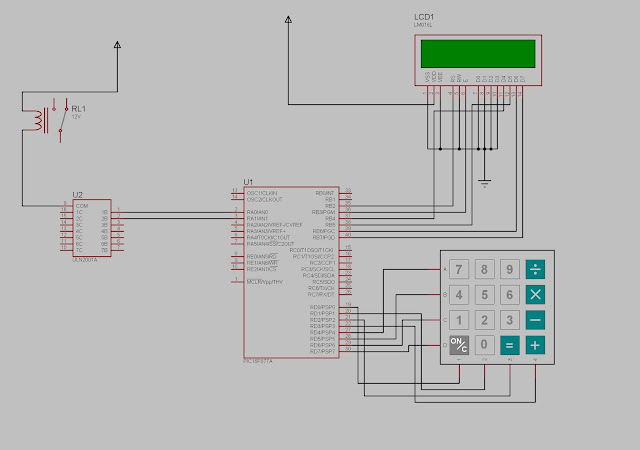Select the green LCD display screen
The image size is (640, 450).
478,54
